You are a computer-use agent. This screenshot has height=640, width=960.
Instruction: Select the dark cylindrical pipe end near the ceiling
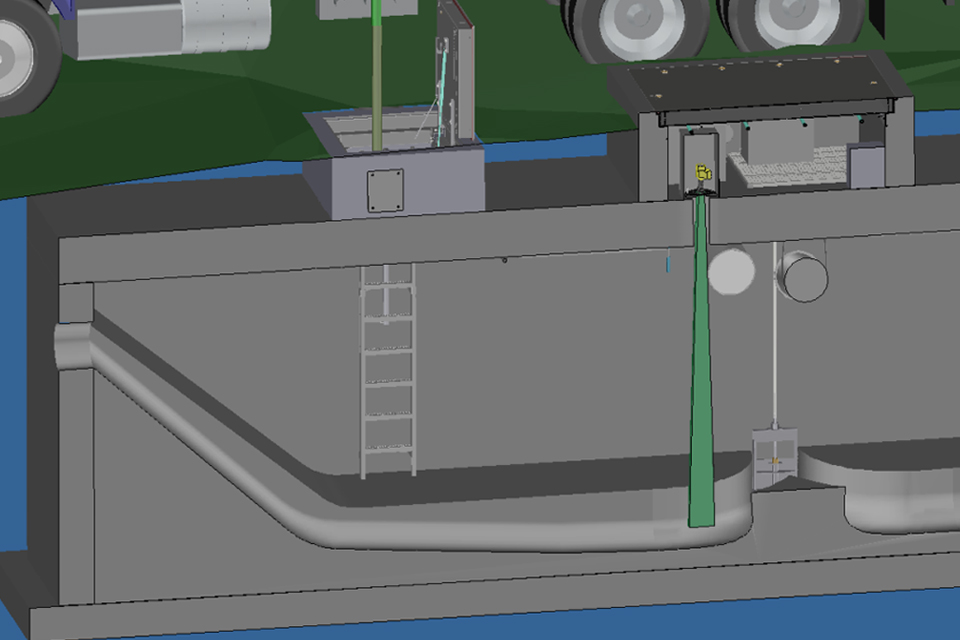pos(803,278)
